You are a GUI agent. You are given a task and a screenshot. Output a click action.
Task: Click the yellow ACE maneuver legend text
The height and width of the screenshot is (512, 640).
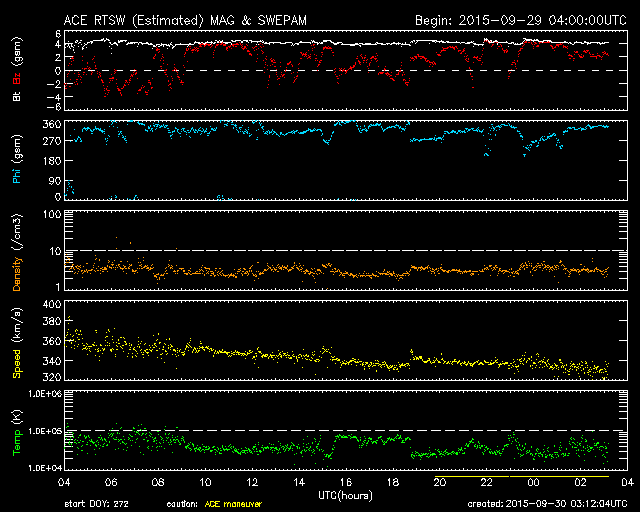(x=233, y=505)
